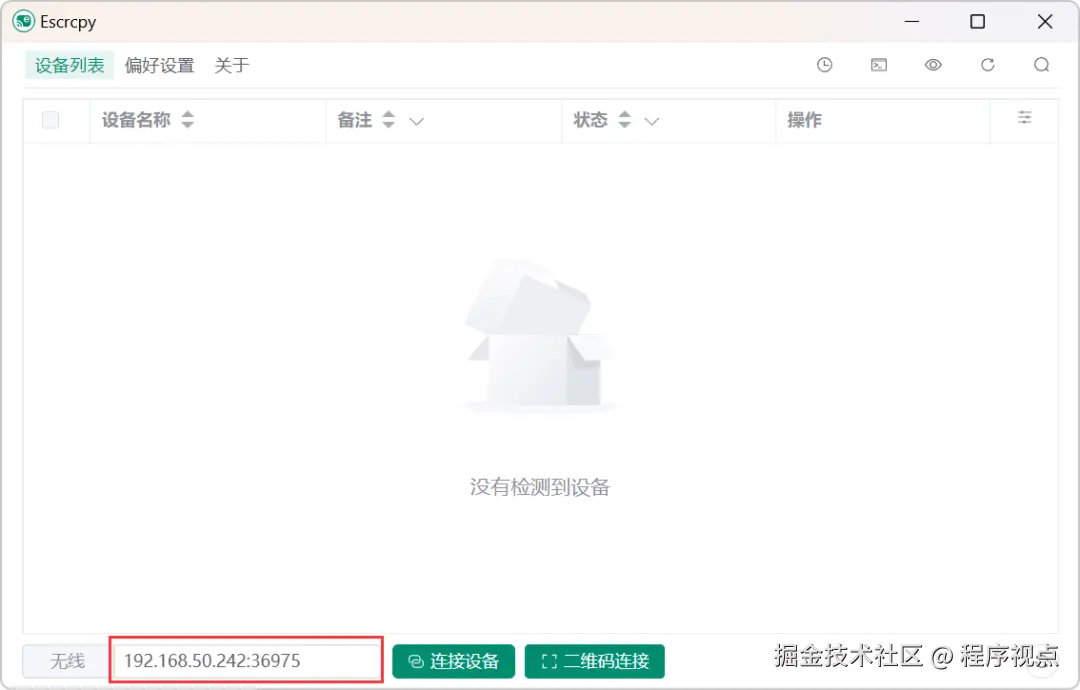This screenshot has width=1080, height=690.
Task: Open the column settings icon in table header
Action: point(1024,117)
